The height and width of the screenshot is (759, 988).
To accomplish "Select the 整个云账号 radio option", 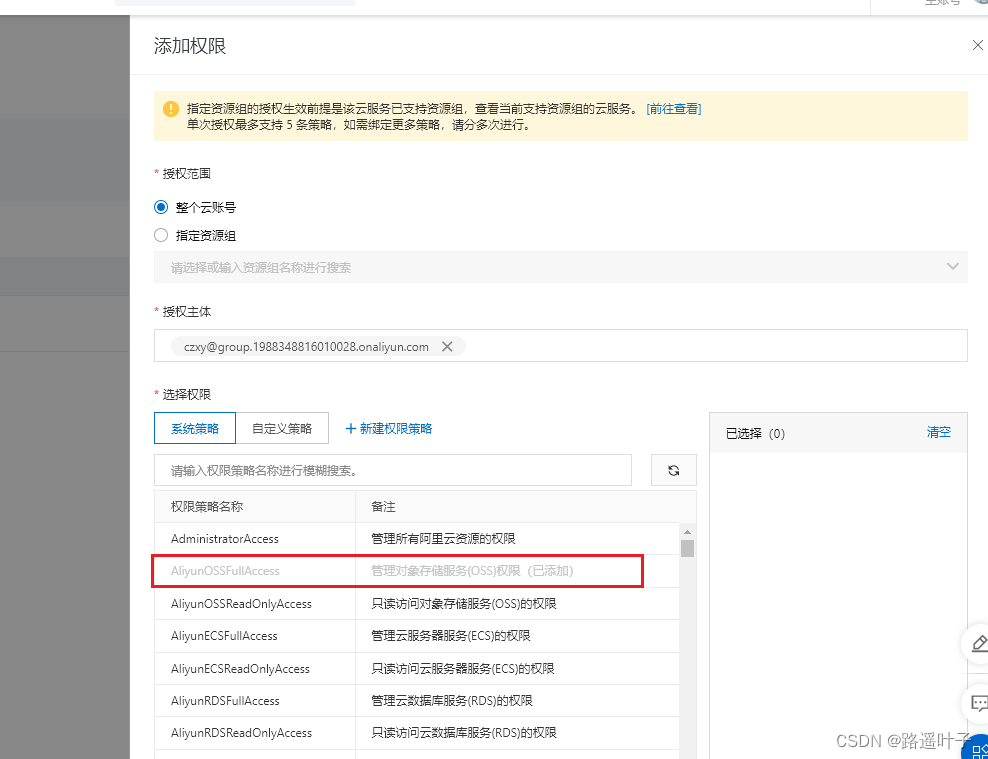I will point(161,207).
